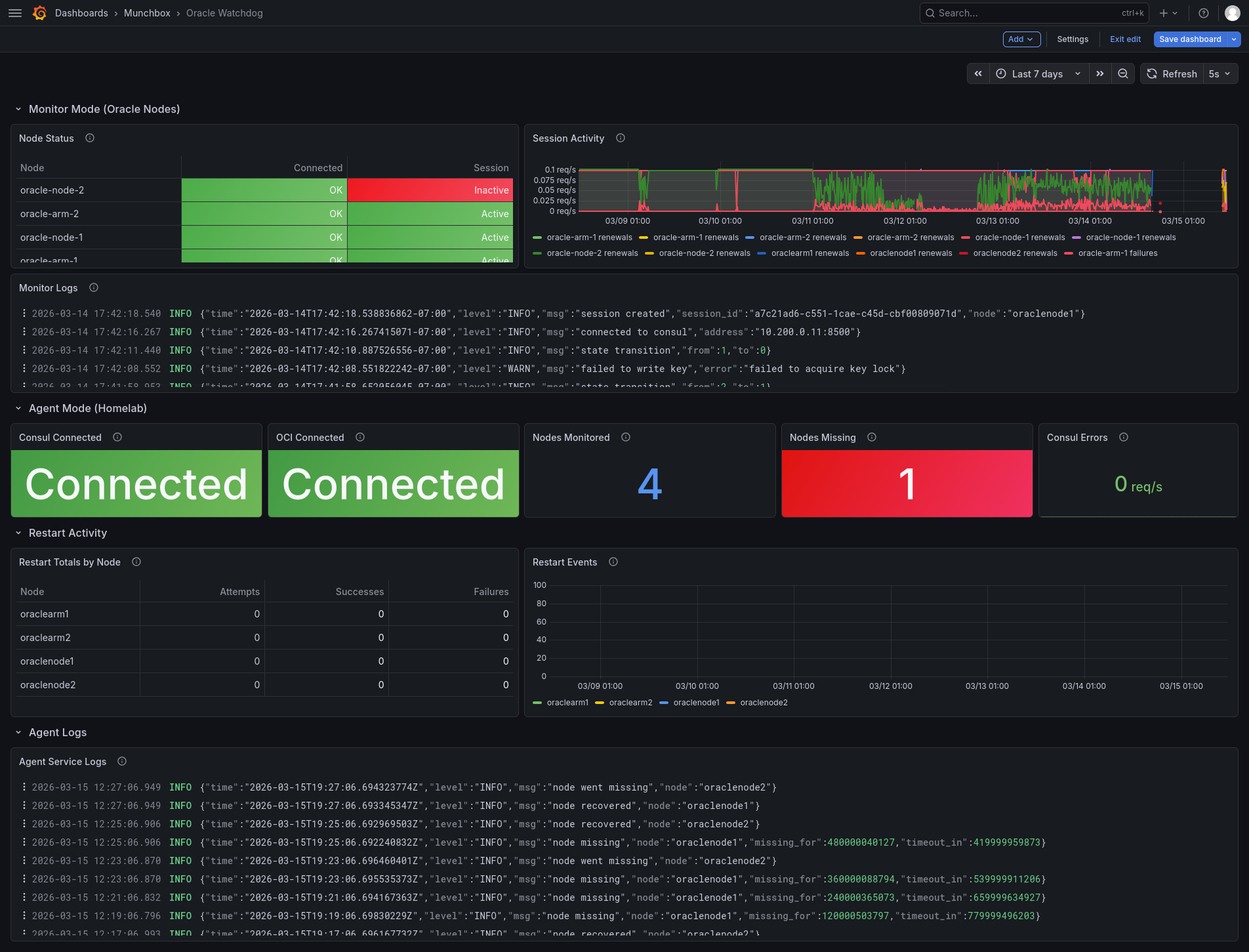Sort Restart Totals by Attempts column
Viewport: 1249px width, 952px height.
(239, 592)
